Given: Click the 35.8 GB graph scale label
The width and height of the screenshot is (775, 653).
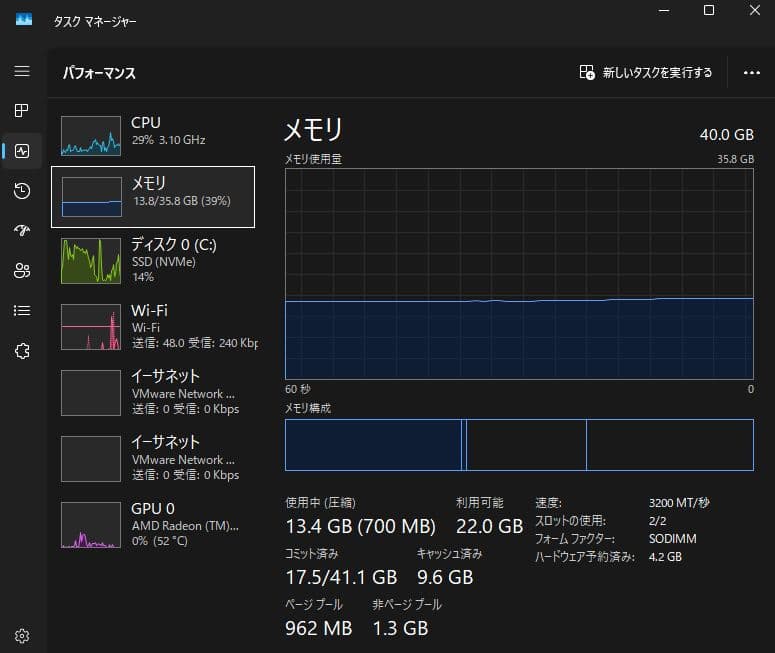Looking at the screenshot, I should click(735, 159).
